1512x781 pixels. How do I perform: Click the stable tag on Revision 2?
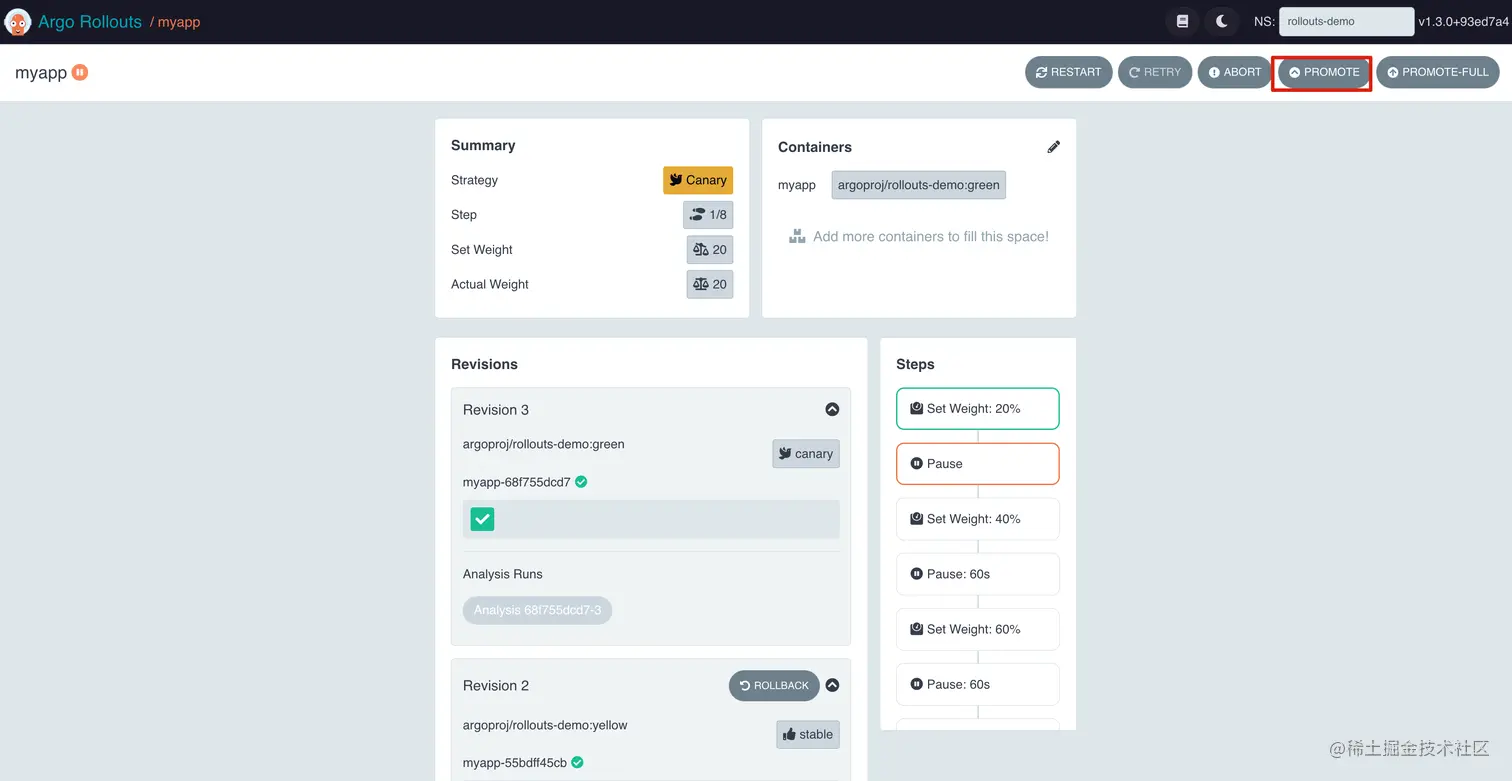(x=808, y=735)
